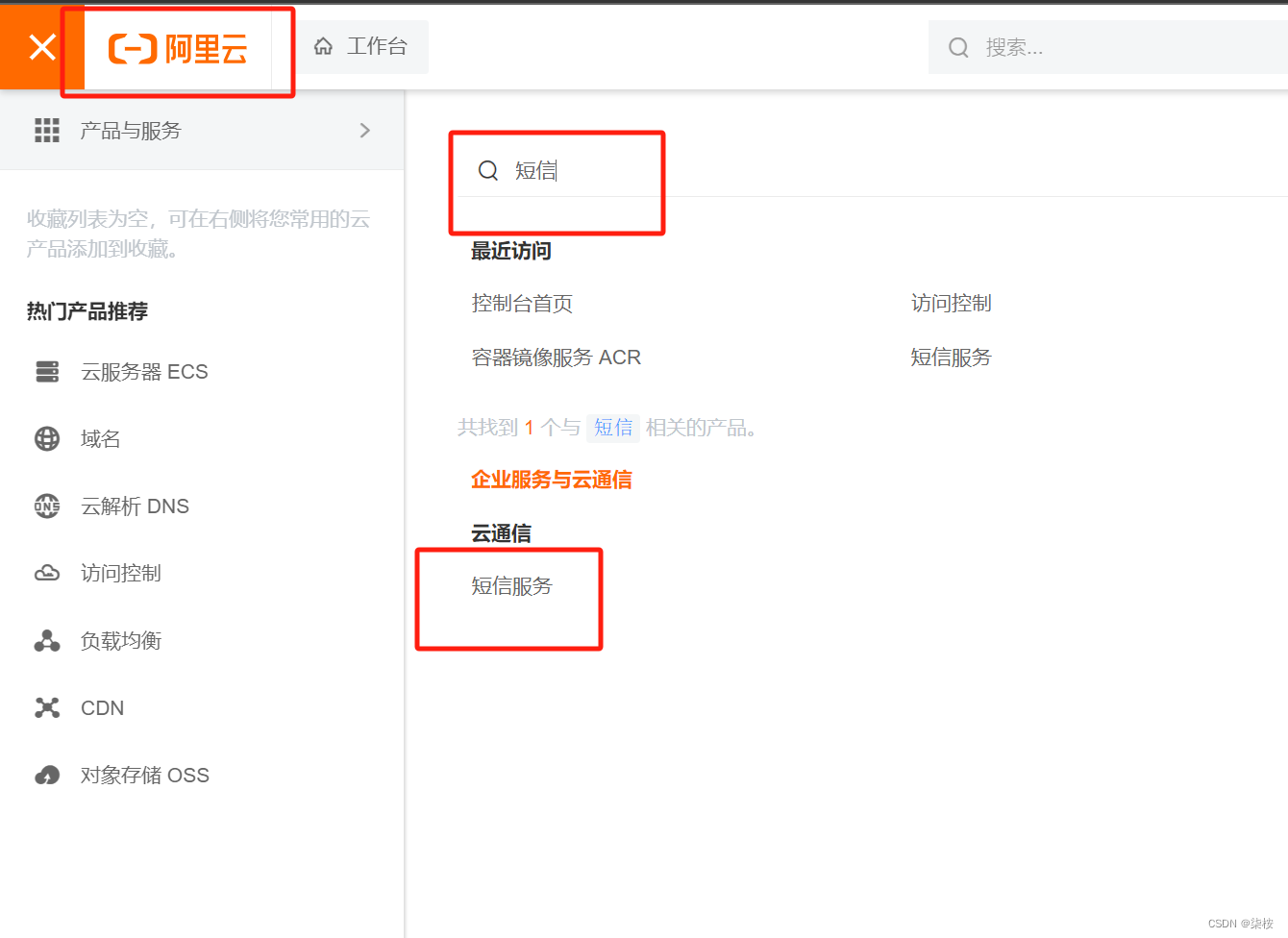1288x938 pixels.
Task: Open the 工作台 workbench button
Action: pos(361,46)
